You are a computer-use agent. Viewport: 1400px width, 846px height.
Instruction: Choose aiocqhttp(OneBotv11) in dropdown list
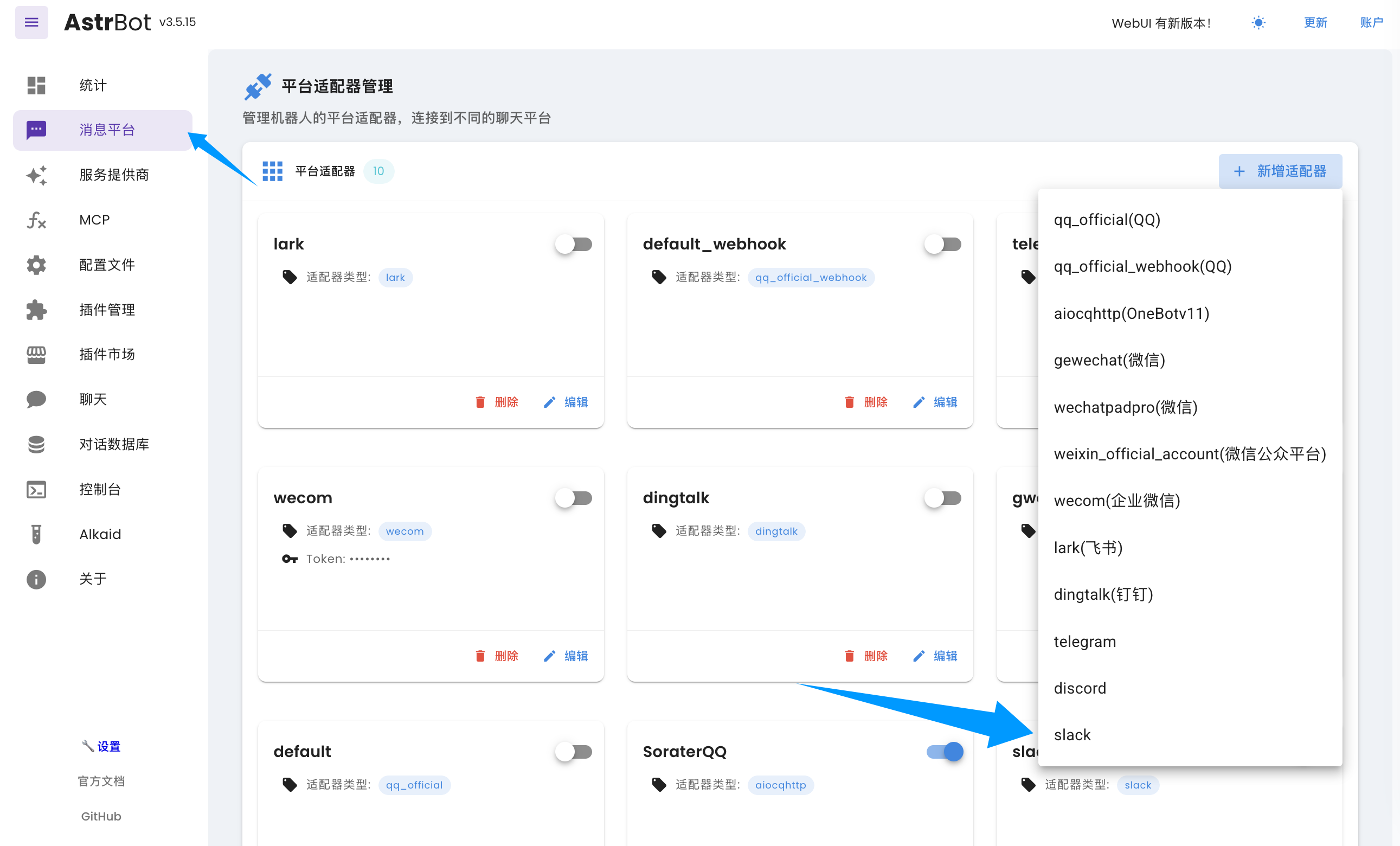click(1131, 313)
